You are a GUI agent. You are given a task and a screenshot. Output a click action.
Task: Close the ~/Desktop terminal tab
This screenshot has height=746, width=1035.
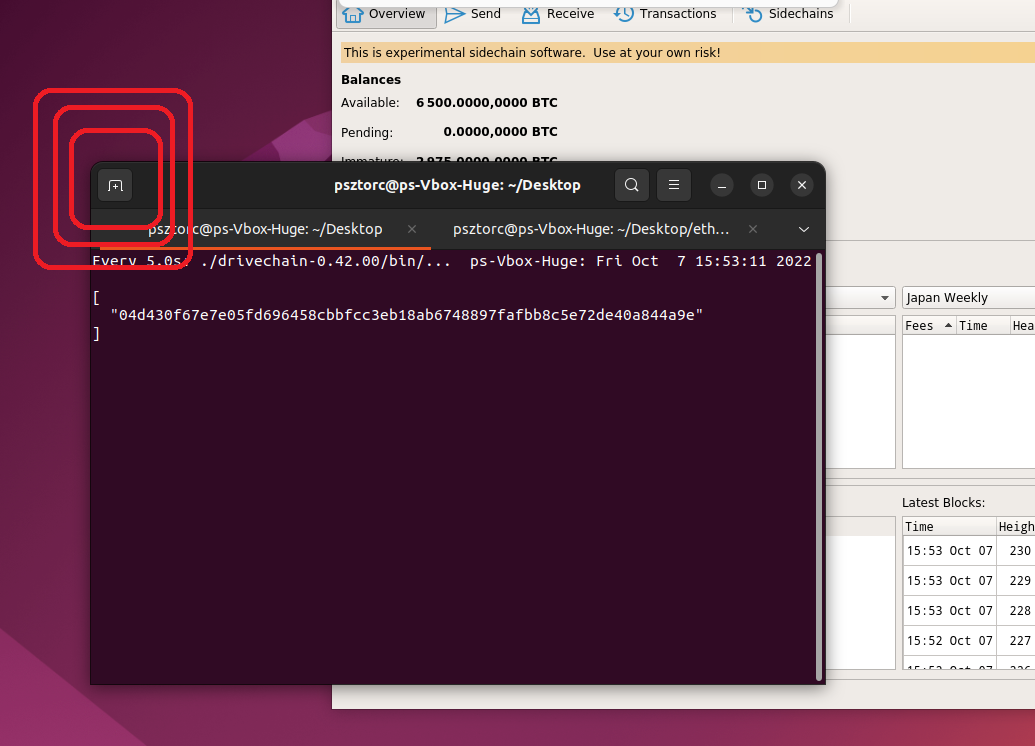coord(412,229)
